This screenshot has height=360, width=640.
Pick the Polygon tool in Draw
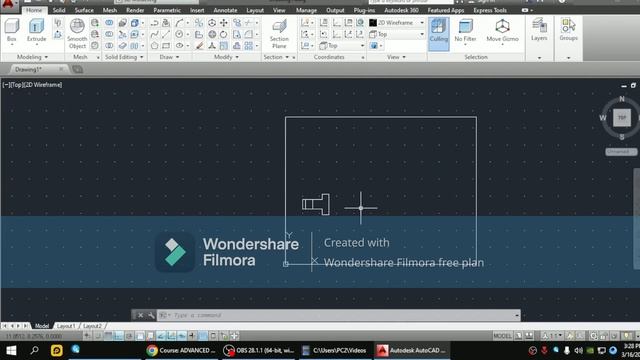point(154,46)
